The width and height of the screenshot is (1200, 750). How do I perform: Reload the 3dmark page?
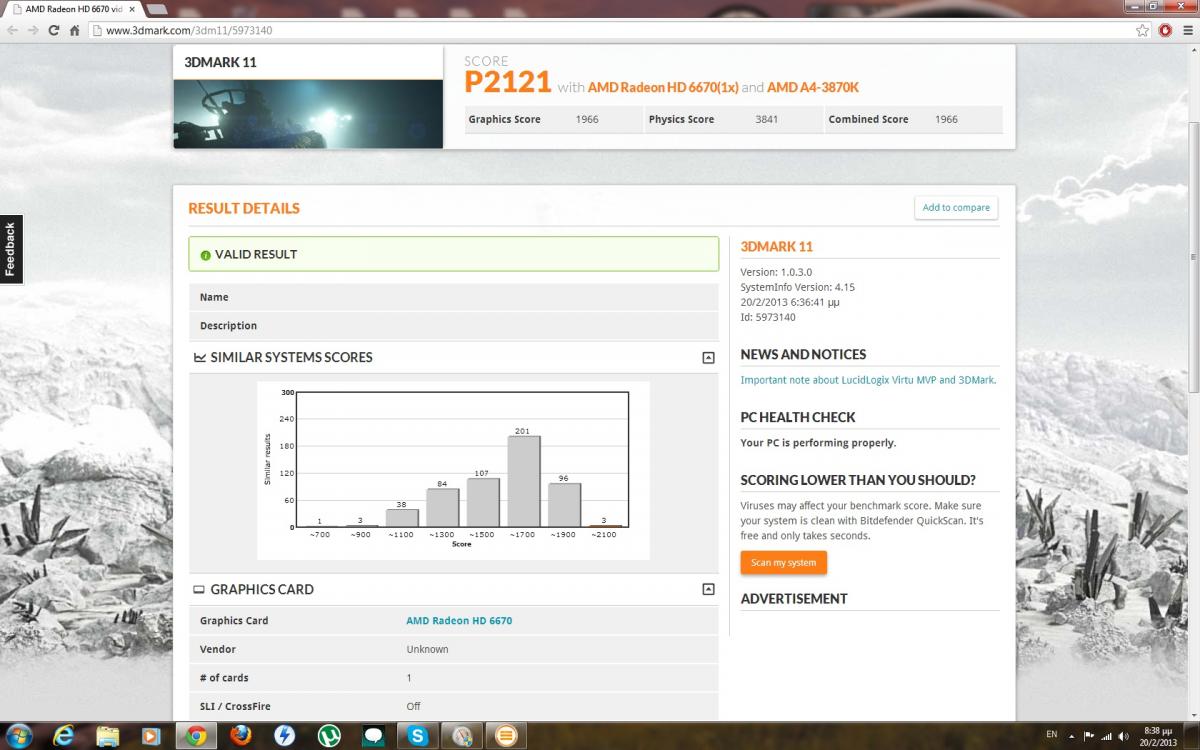click(54, 30)
